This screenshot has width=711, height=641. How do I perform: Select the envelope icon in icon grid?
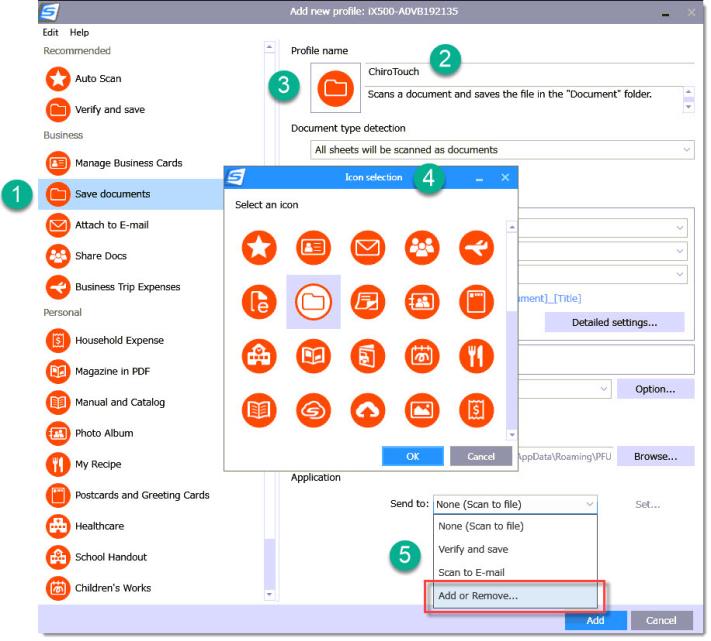point(367,247)
